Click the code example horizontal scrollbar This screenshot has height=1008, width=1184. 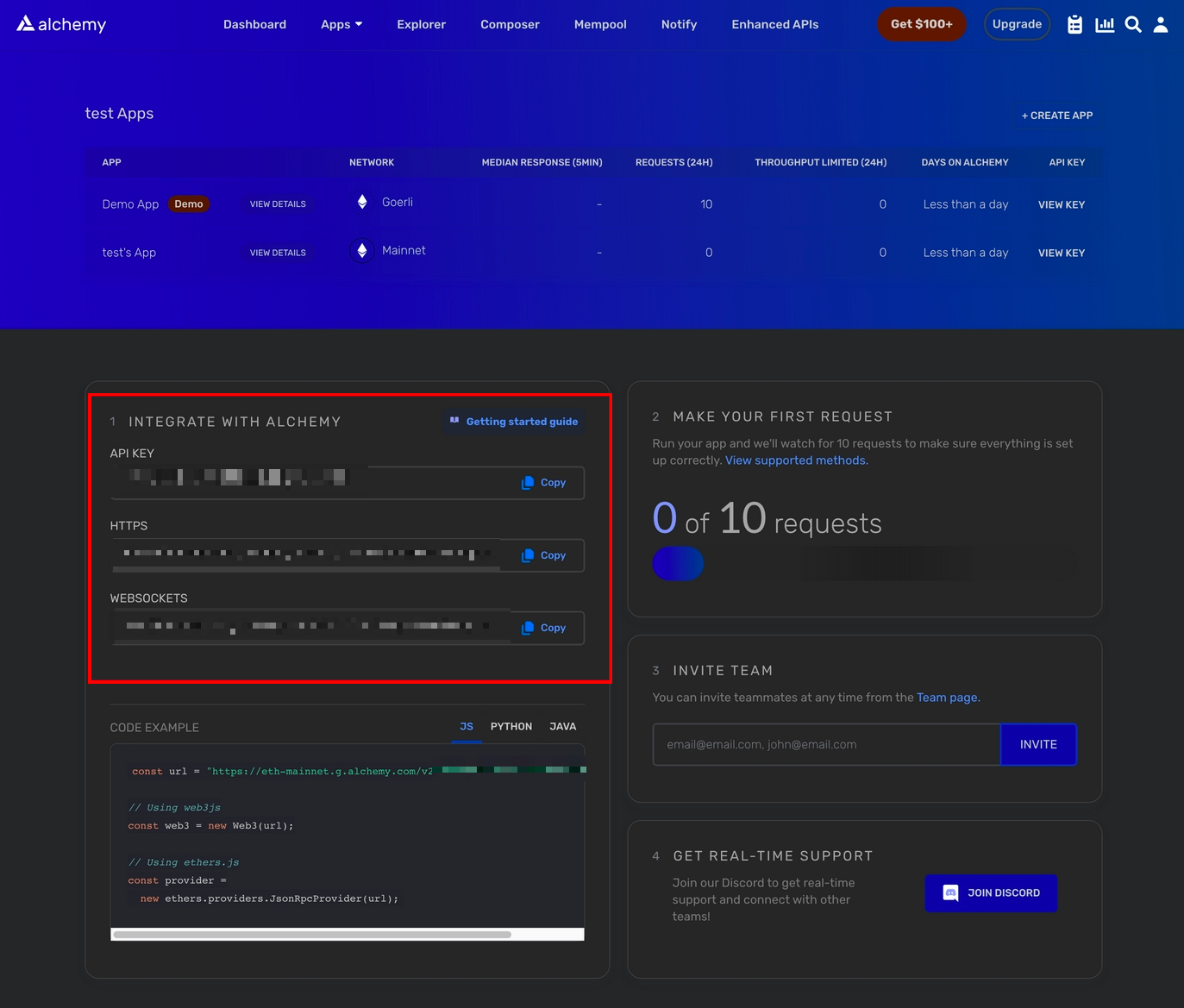tap(312, 934)
